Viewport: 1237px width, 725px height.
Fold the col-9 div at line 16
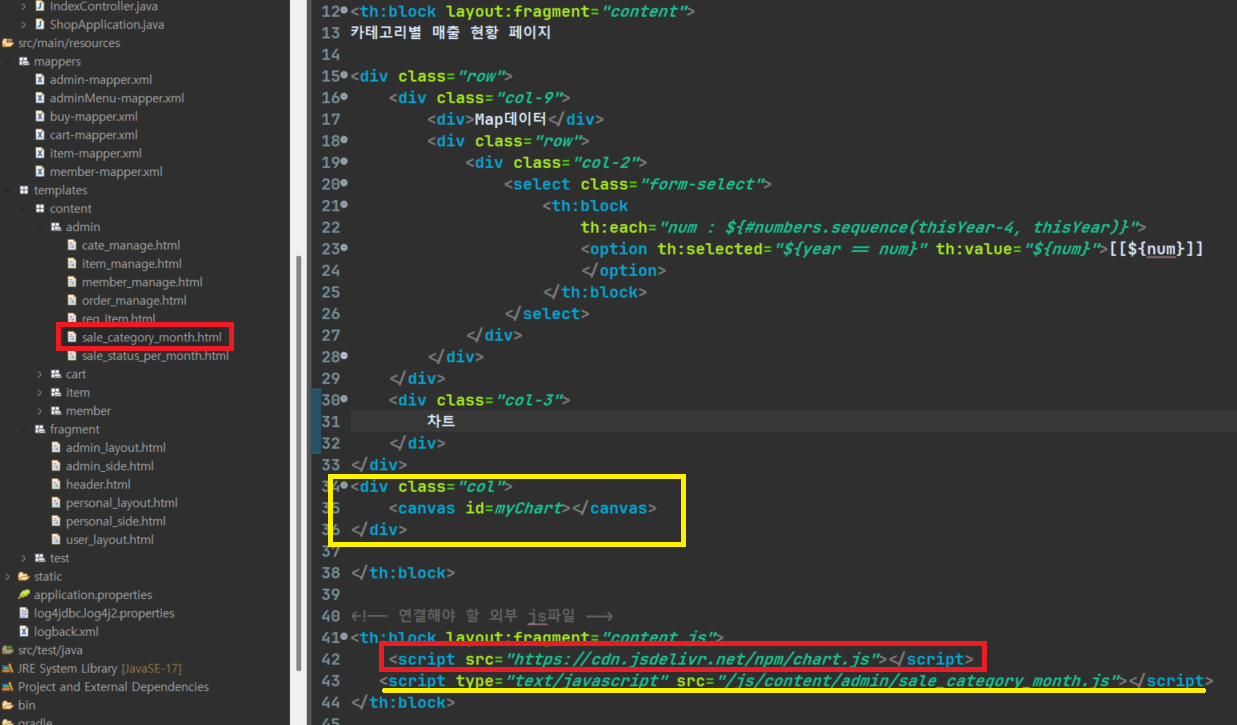point(345,98)
